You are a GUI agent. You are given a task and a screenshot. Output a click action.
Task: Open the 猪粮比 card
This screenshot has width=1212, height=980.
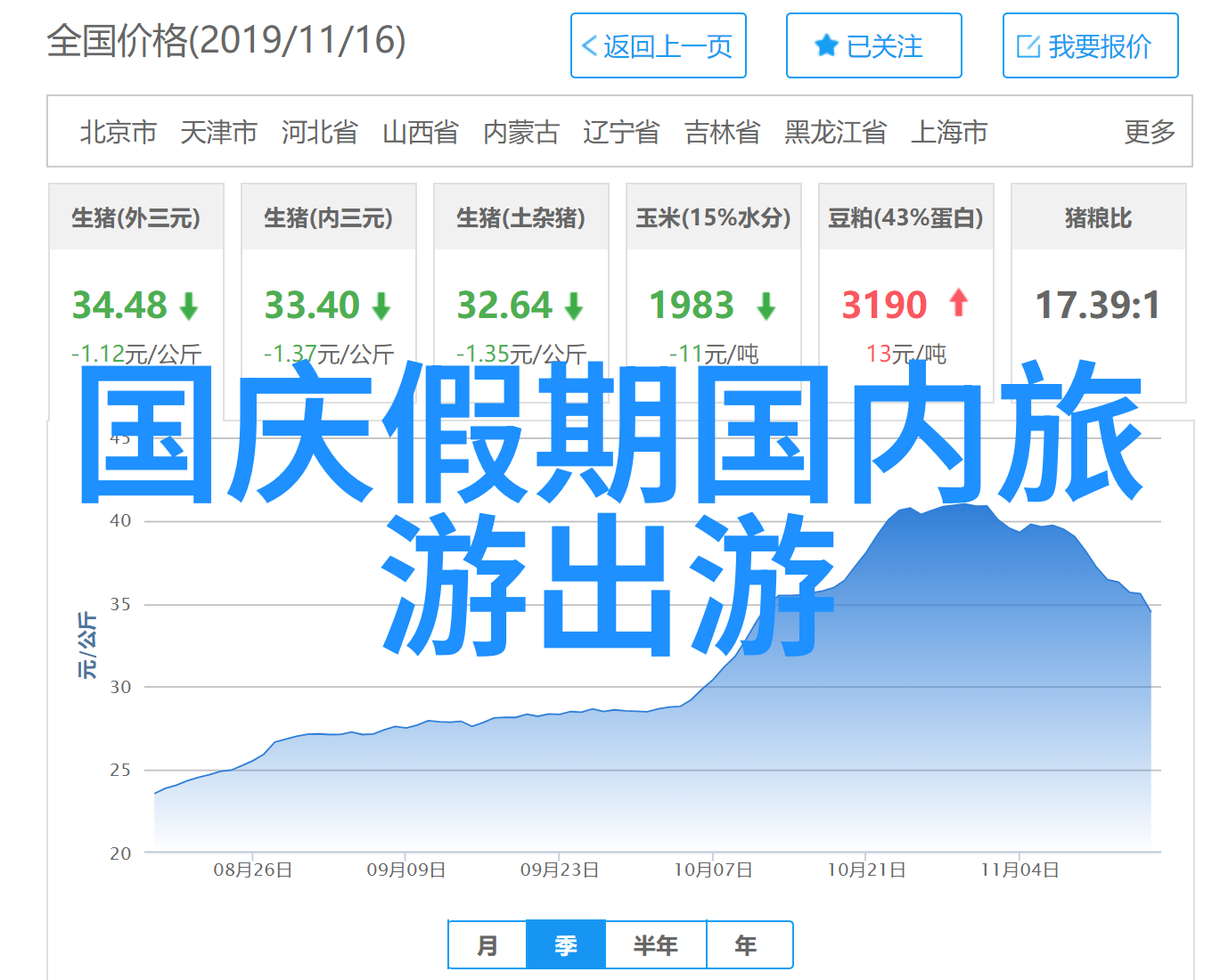click(x=1098, y=218)
